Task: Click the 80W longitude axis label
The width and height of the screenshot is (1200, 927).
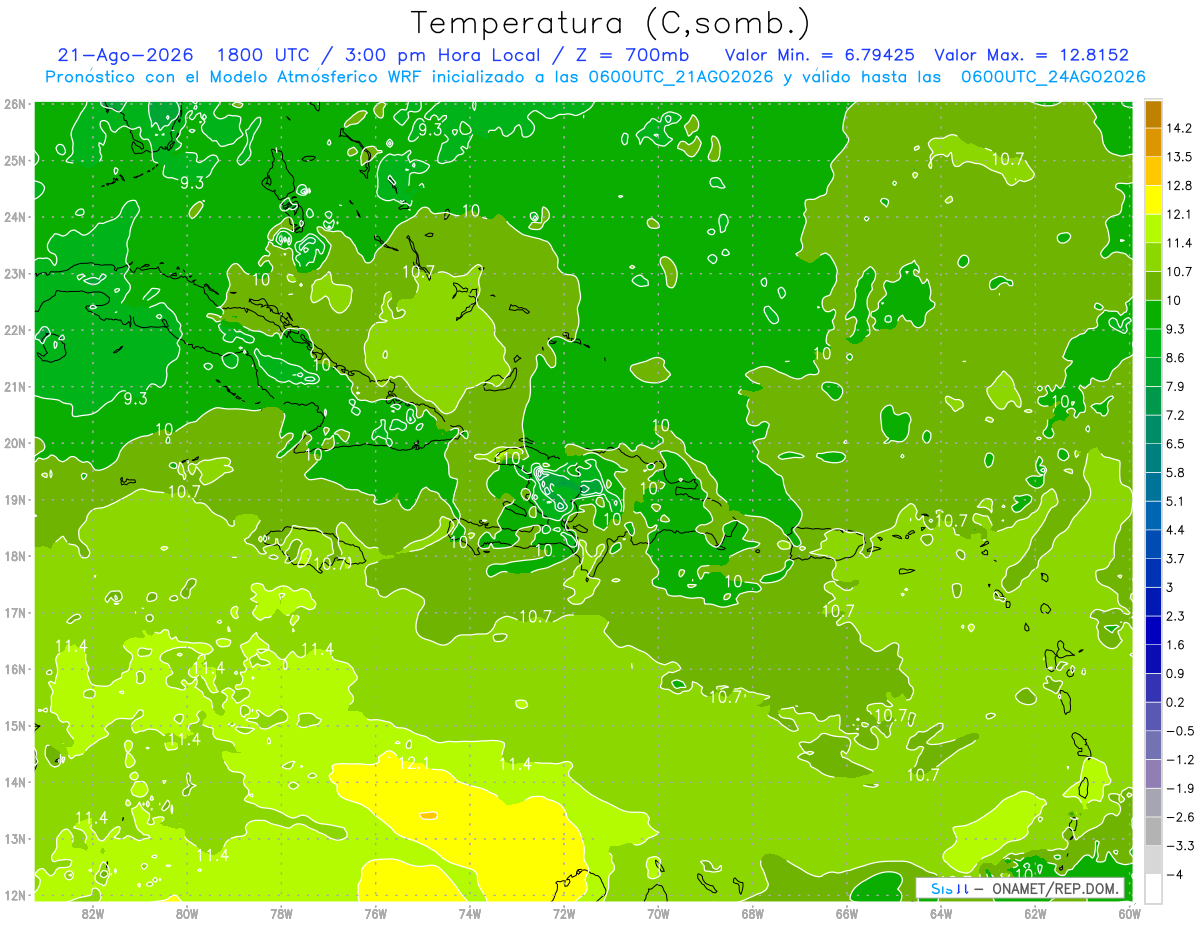Action: point(186,913)
